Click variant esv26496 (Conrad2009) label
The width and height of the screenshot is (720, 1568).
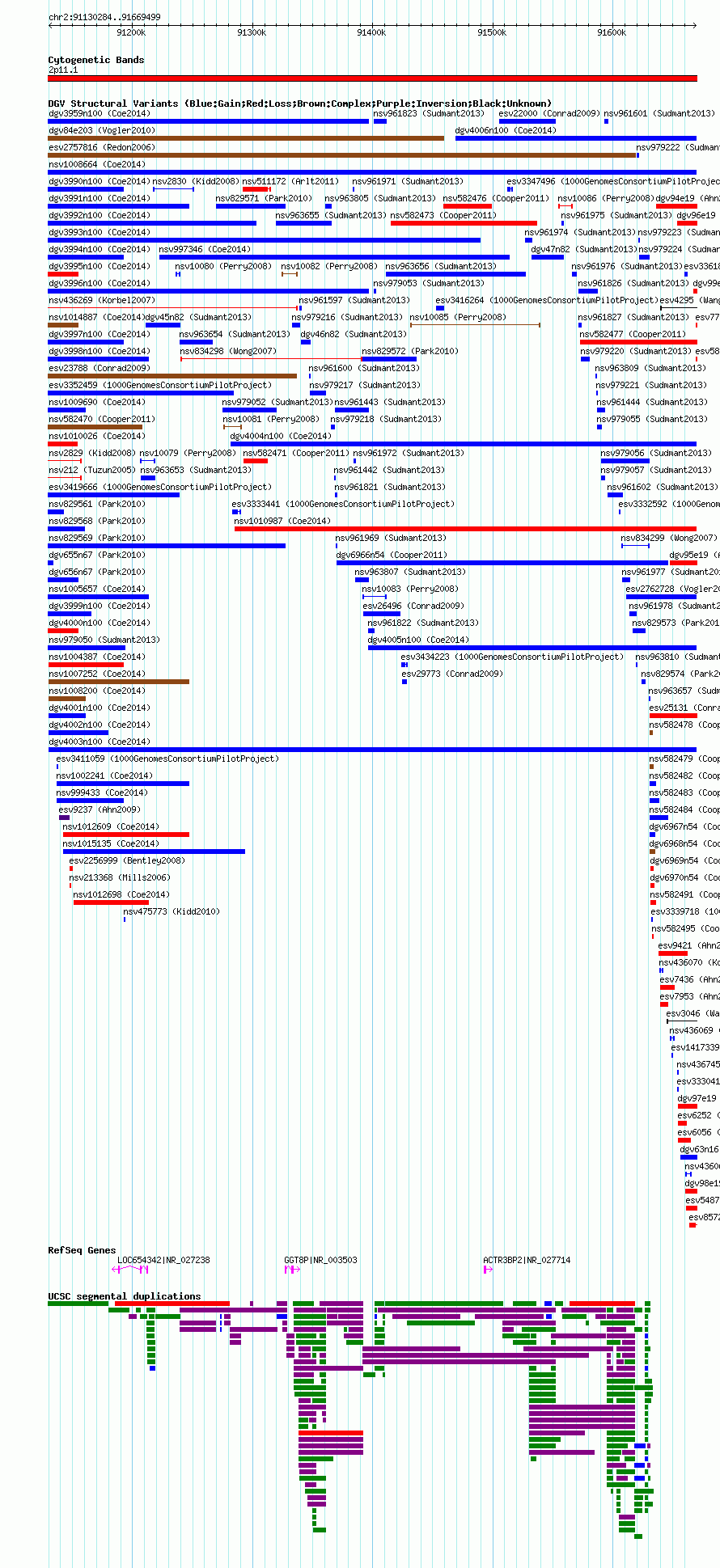[x=413, y=606]
